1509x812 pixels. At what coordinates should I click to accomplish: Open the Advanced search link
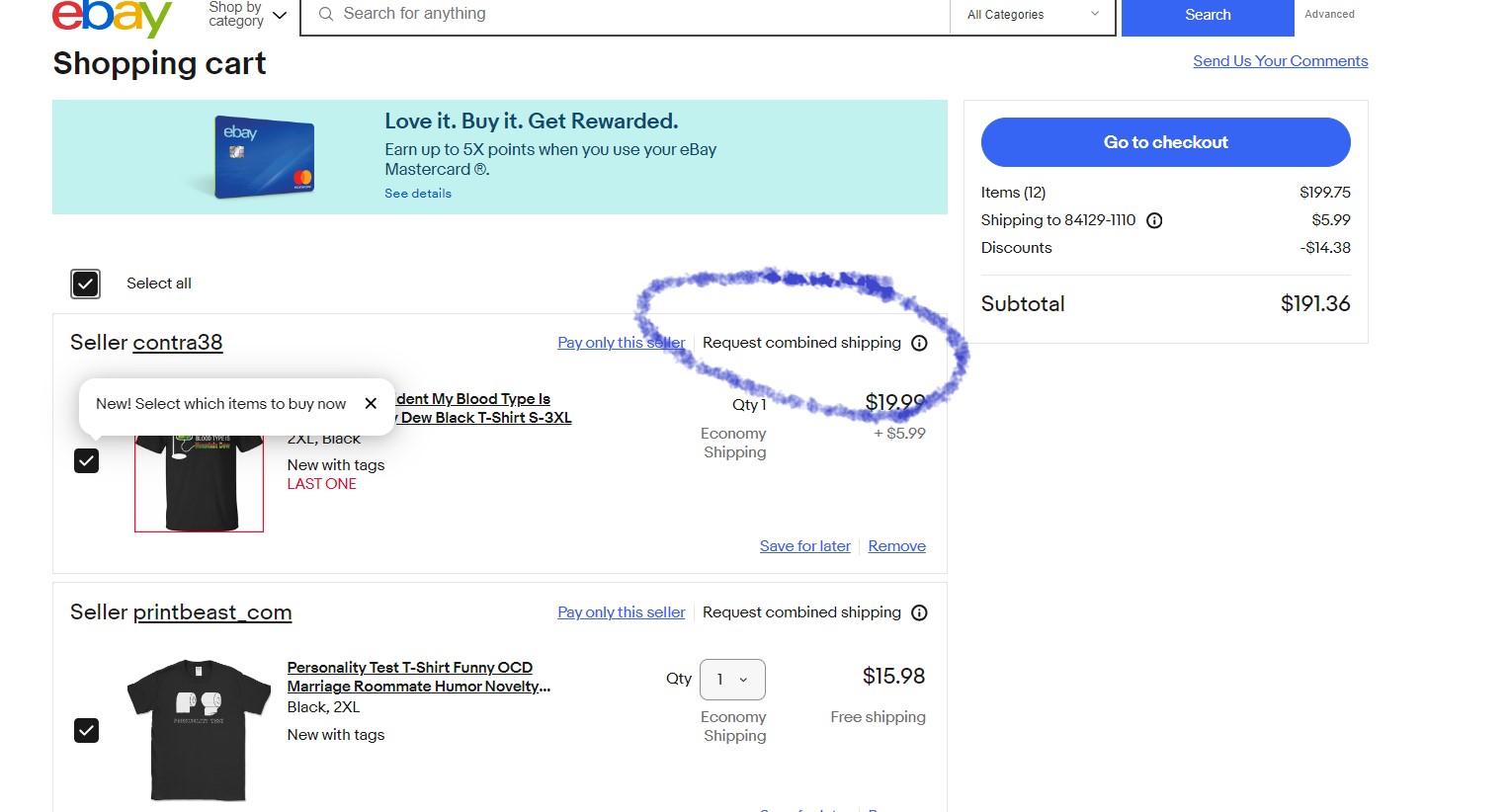tap(1329, 15)
